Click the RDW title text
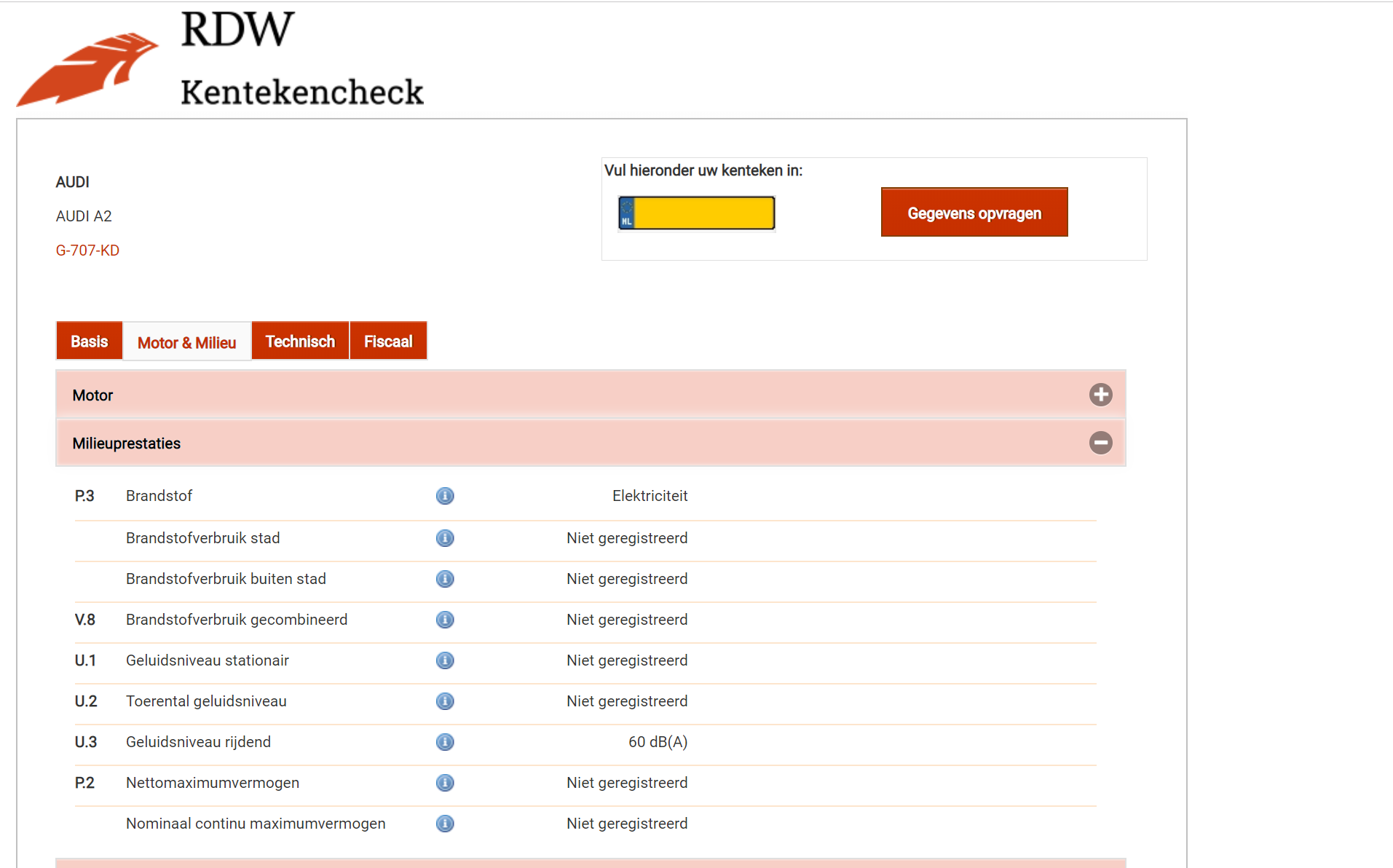Viewport: 1393px width, 868px height. click(x=237, y=29)
